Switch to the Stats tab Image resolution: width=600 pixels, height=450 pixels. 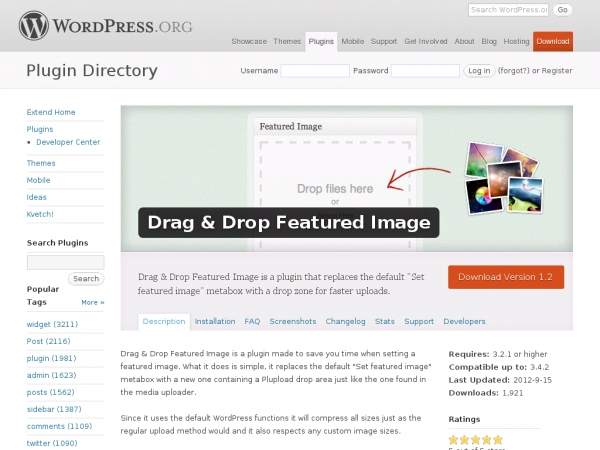(385, 322)
